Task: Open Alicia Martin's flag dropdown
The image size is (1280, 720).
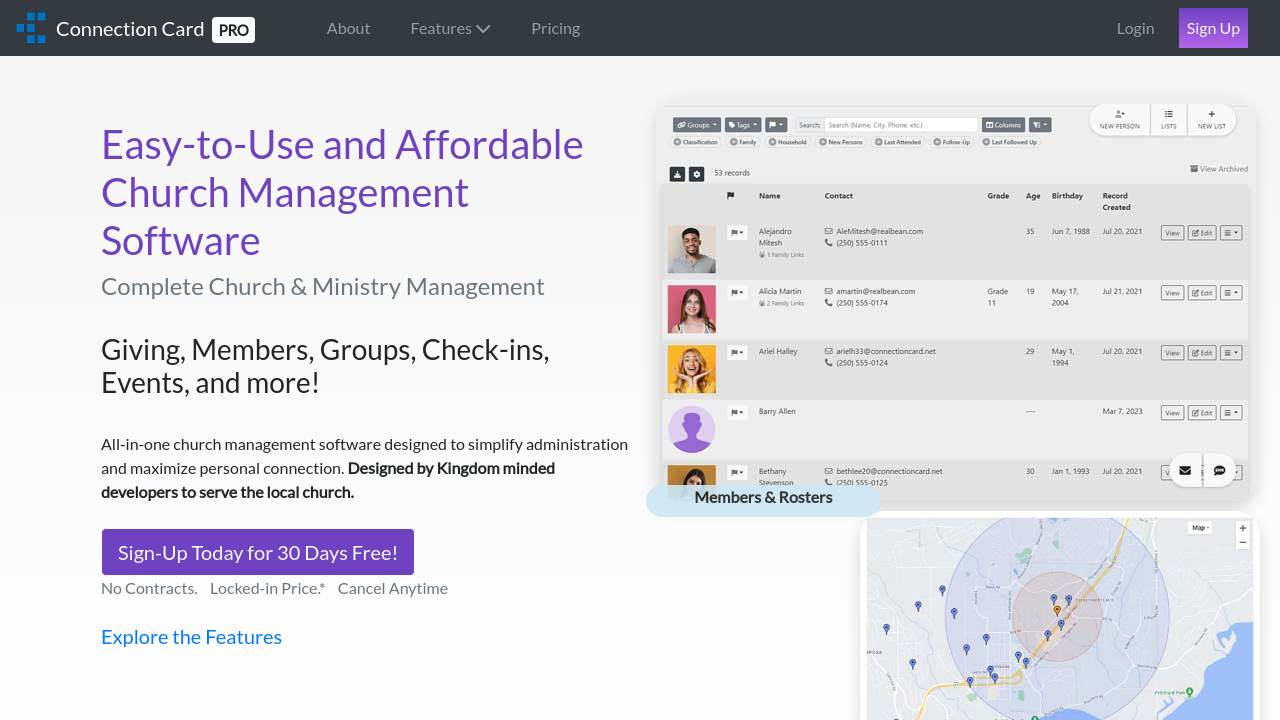Action: coord(737,292)
